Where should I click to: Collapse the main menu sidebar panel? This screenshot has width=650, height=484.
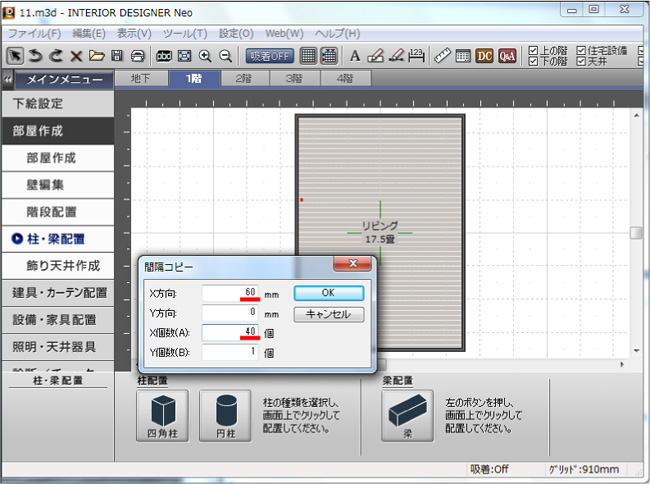pos(7,78)
